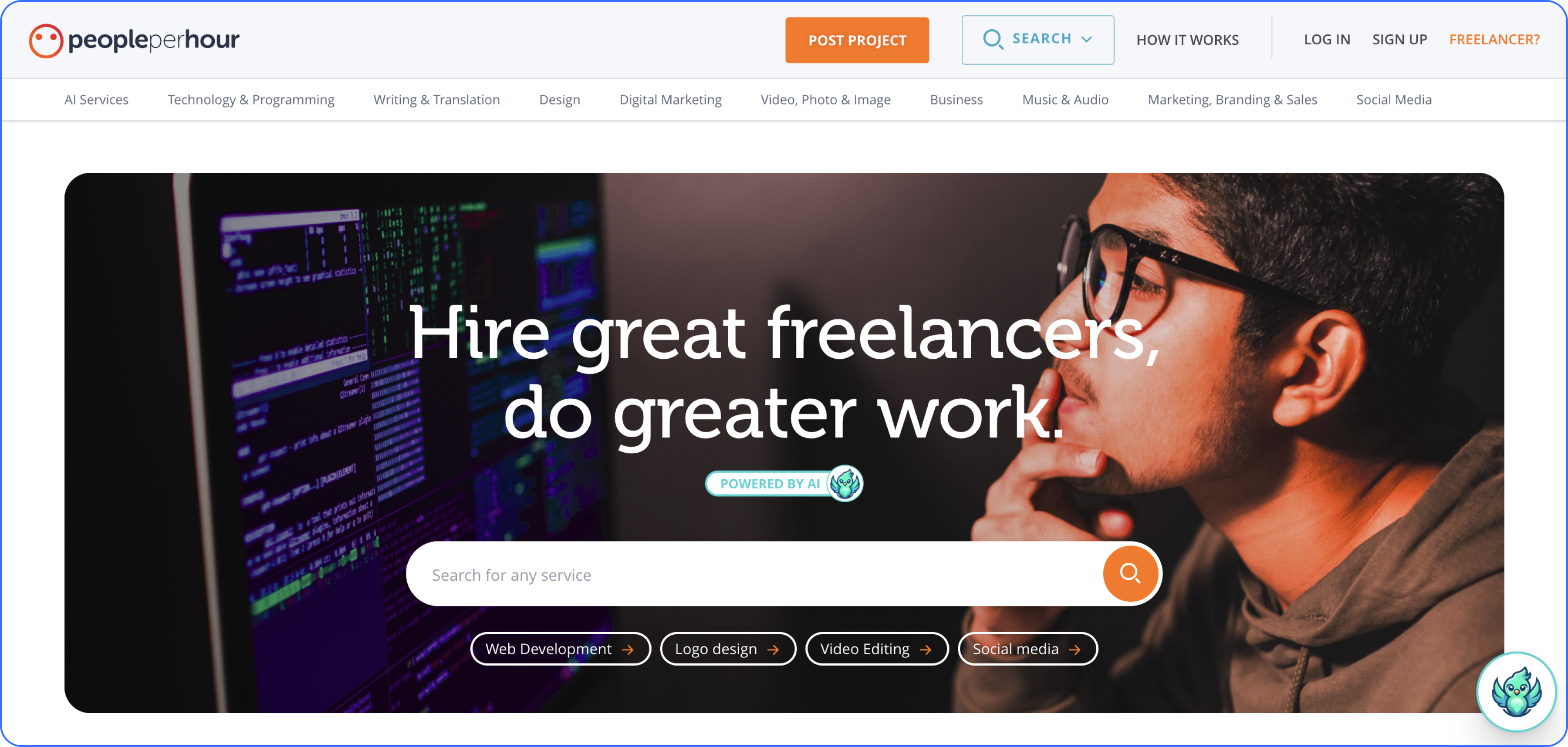1568x747 pixels.
Task: Click the orange search magnifier button
Action: coord(1130,574)
